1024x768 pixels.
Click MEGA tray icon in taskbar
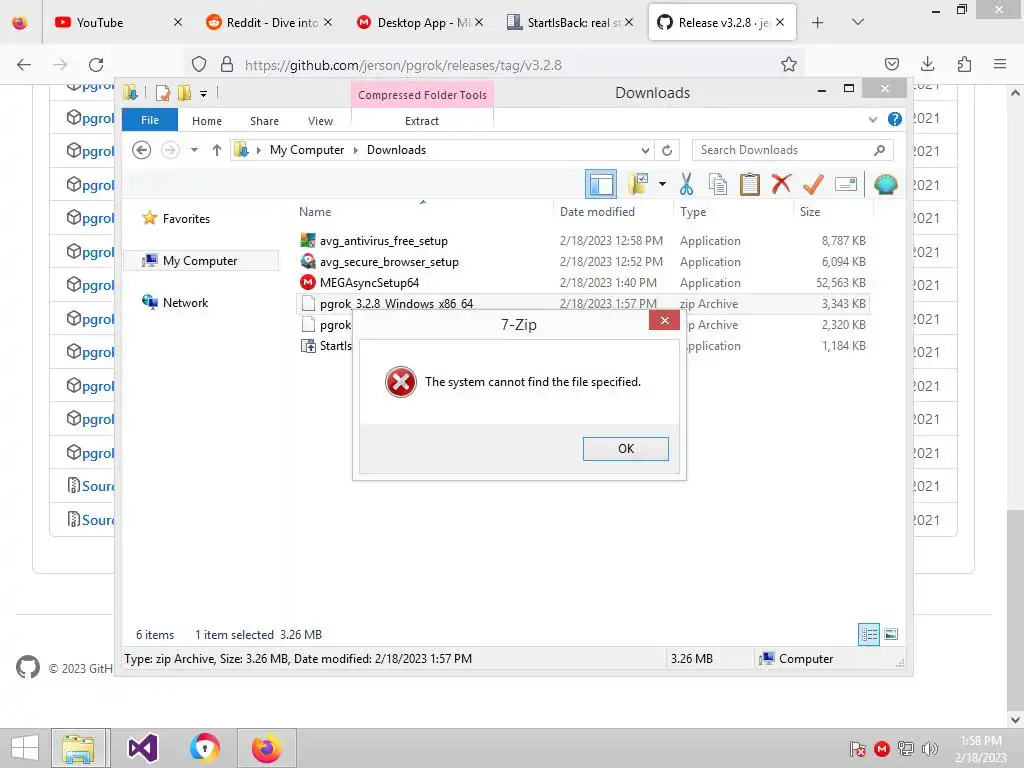point(881,749)
